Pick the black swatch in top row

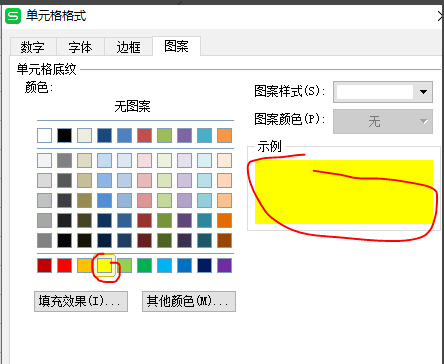pos(64,135)
